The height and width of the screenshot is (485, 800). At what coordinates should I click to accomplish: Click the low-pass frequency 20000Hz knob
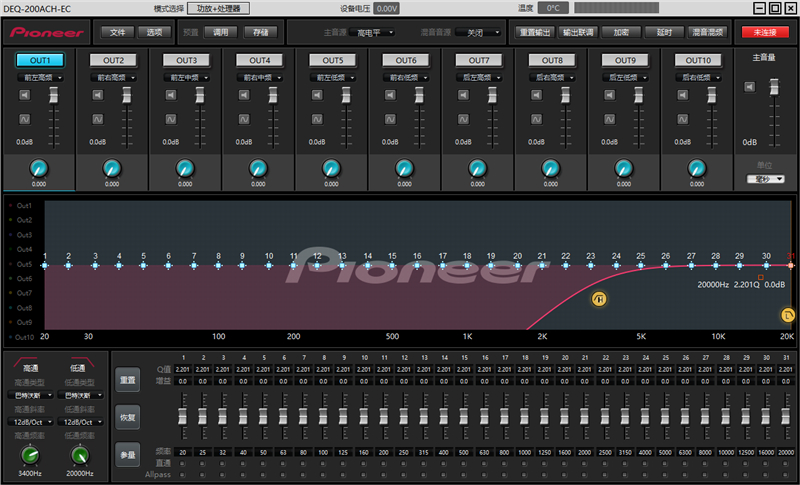coord(79,456)
